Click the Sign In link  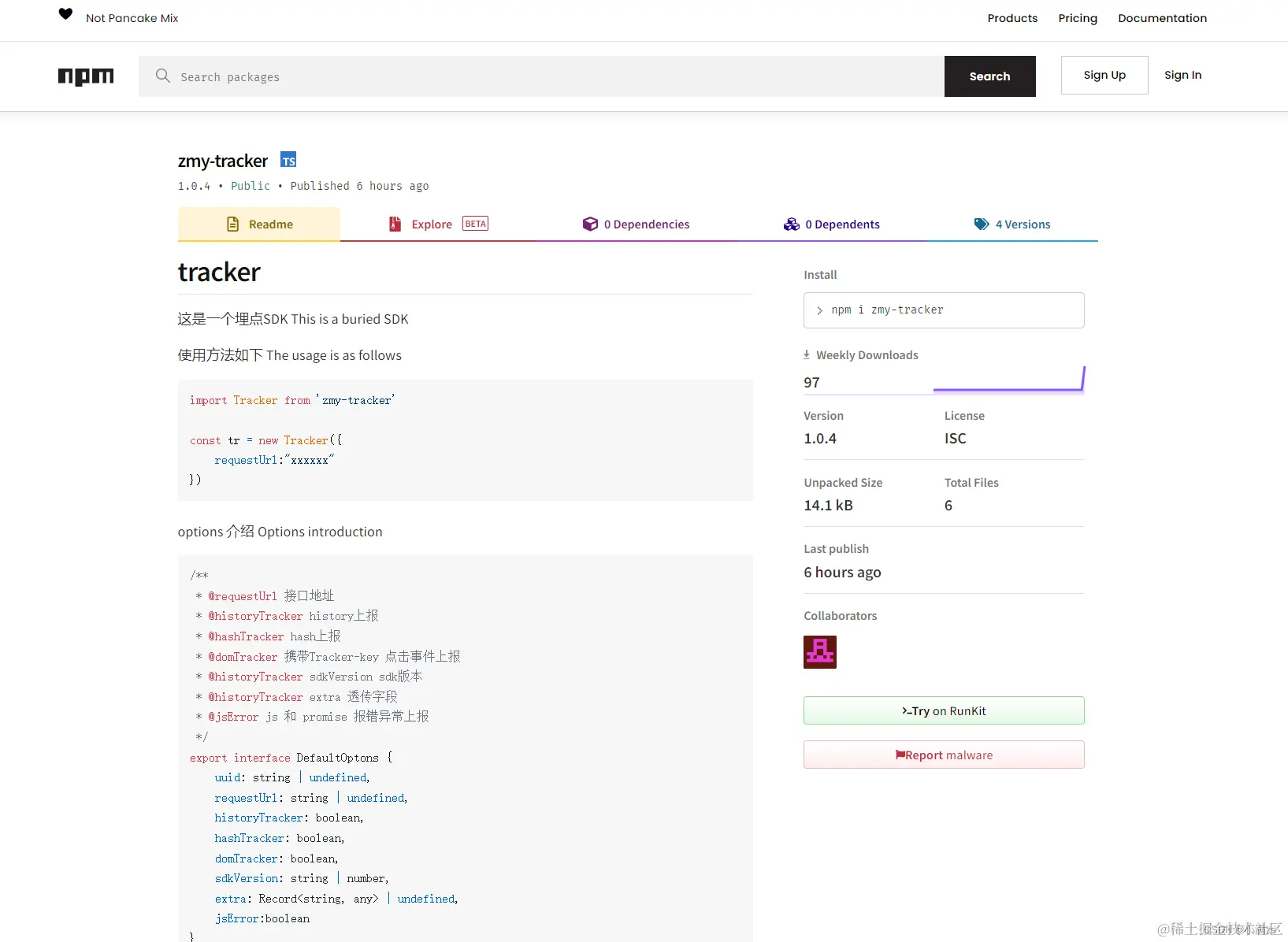1183,76
